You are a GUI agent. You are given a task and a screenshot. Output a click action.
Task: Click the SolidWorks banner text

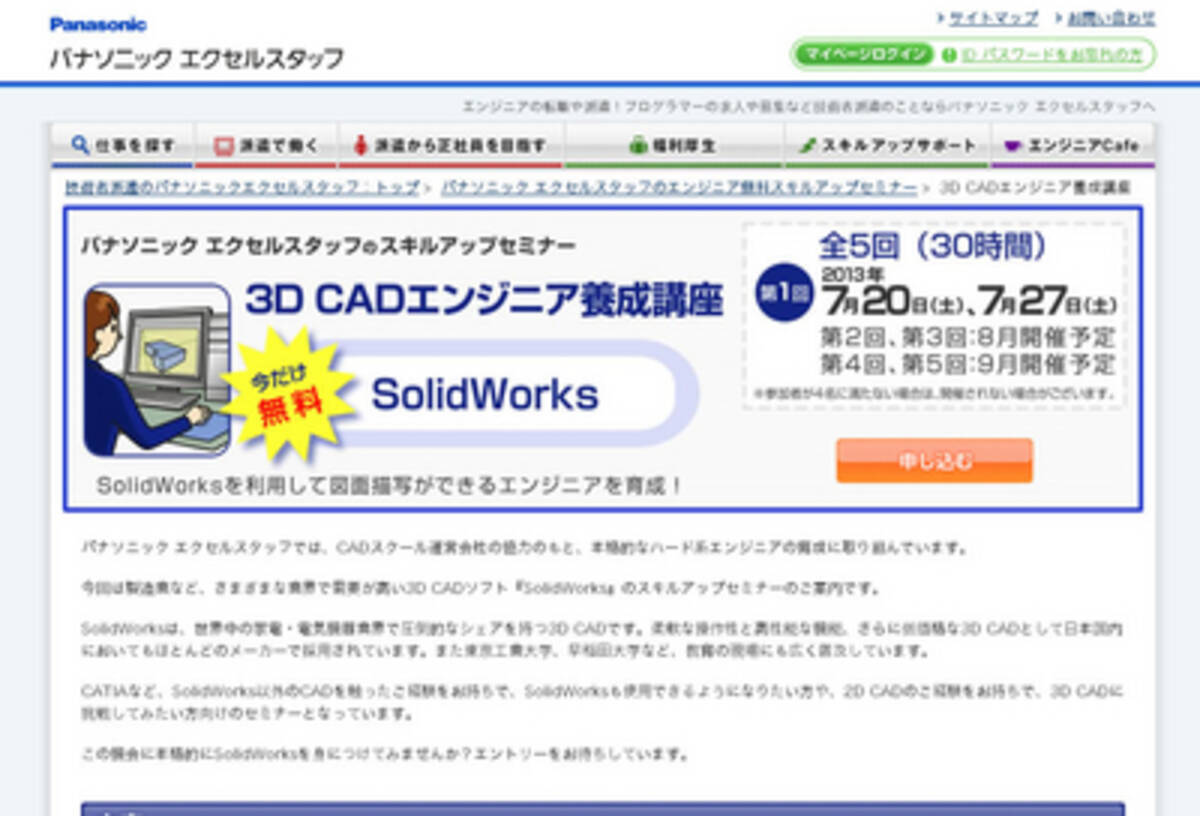[x=485, y=395]
